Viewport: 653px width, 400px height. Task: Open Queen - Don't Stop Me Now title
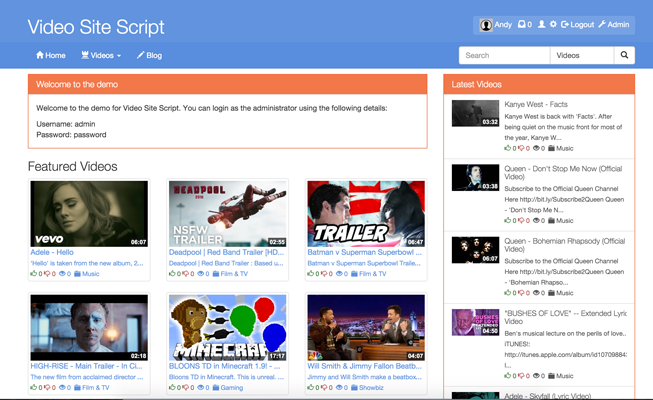[563, 172]
